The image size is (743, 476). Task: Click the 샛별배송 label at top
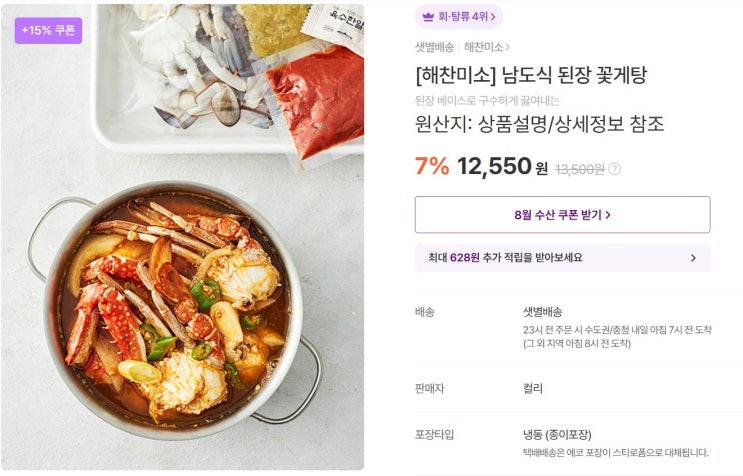click(435, 47)
